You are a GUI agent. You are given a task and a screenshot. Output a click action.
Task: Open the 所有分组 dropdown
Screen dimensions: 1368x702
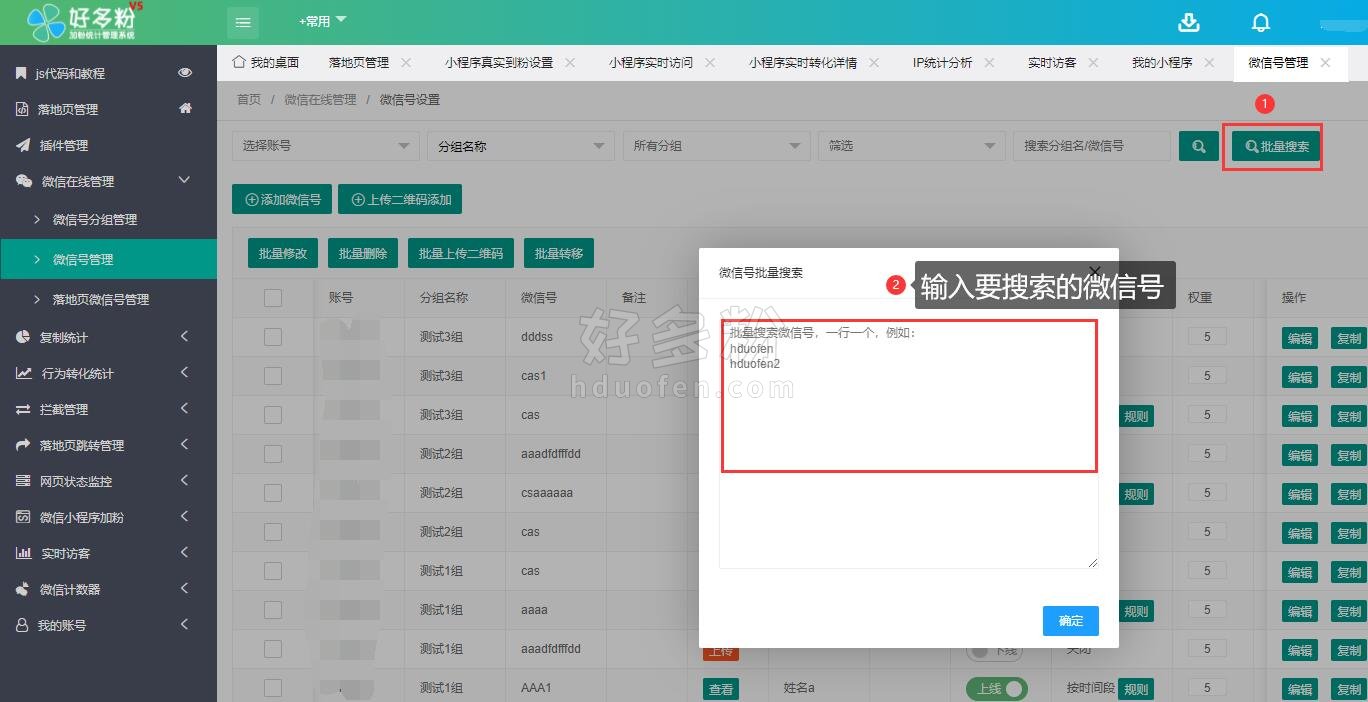[x=715, y=146]
